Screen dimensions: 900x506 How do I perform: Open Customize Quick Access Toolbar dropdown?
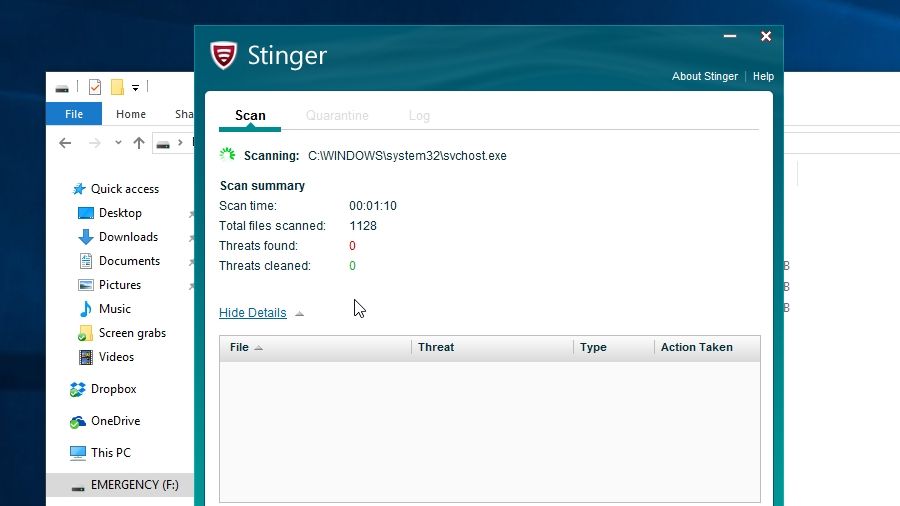(x=135, y=88)
